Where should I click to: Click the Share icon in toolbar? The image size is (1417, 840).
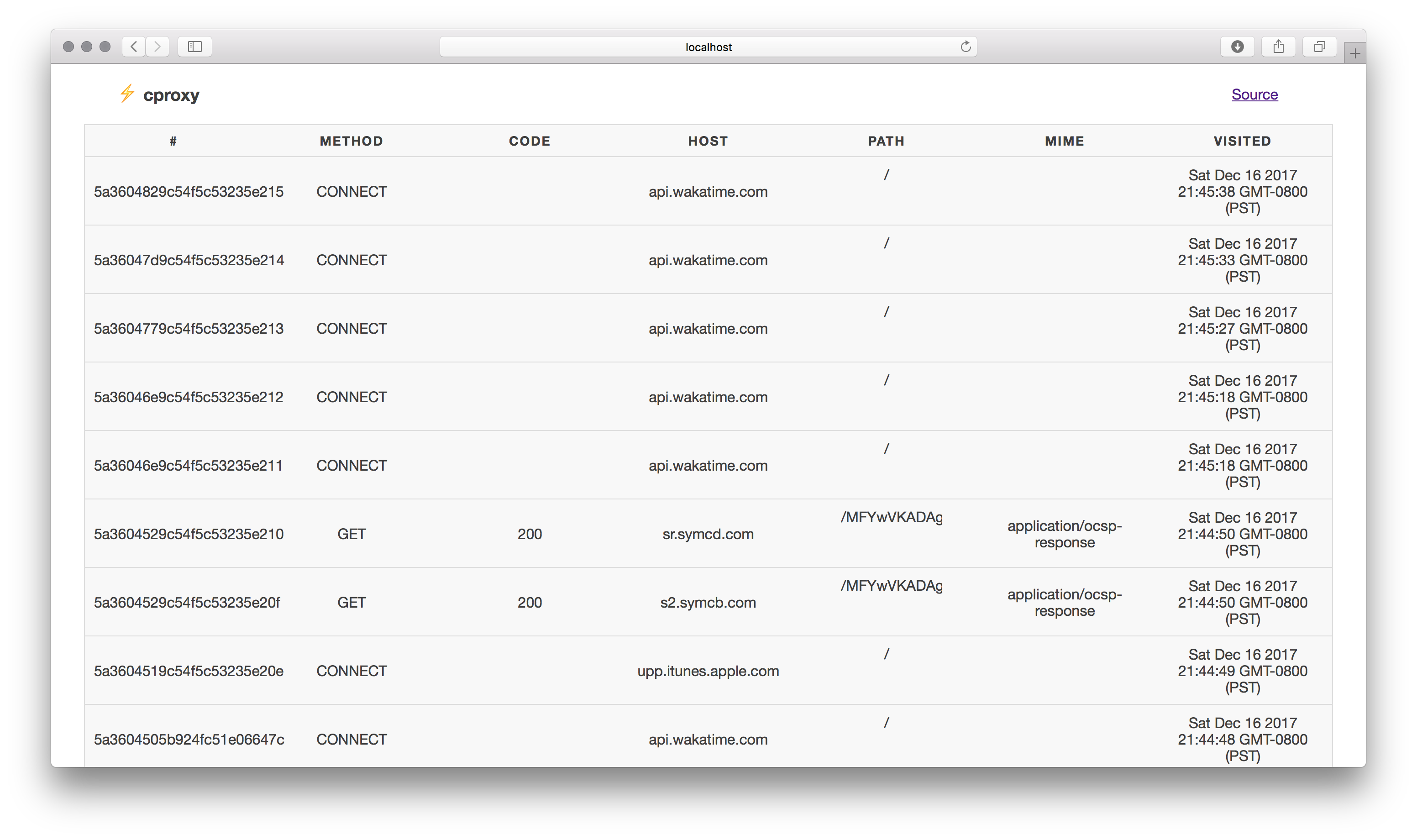(1278, 47)
